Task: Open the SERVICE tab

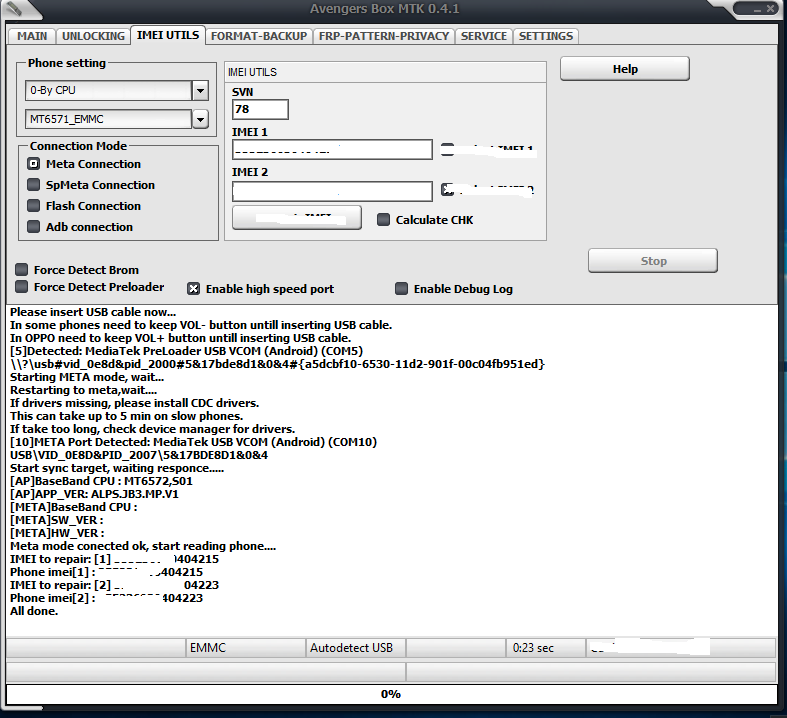Action: tap(484, 36)
